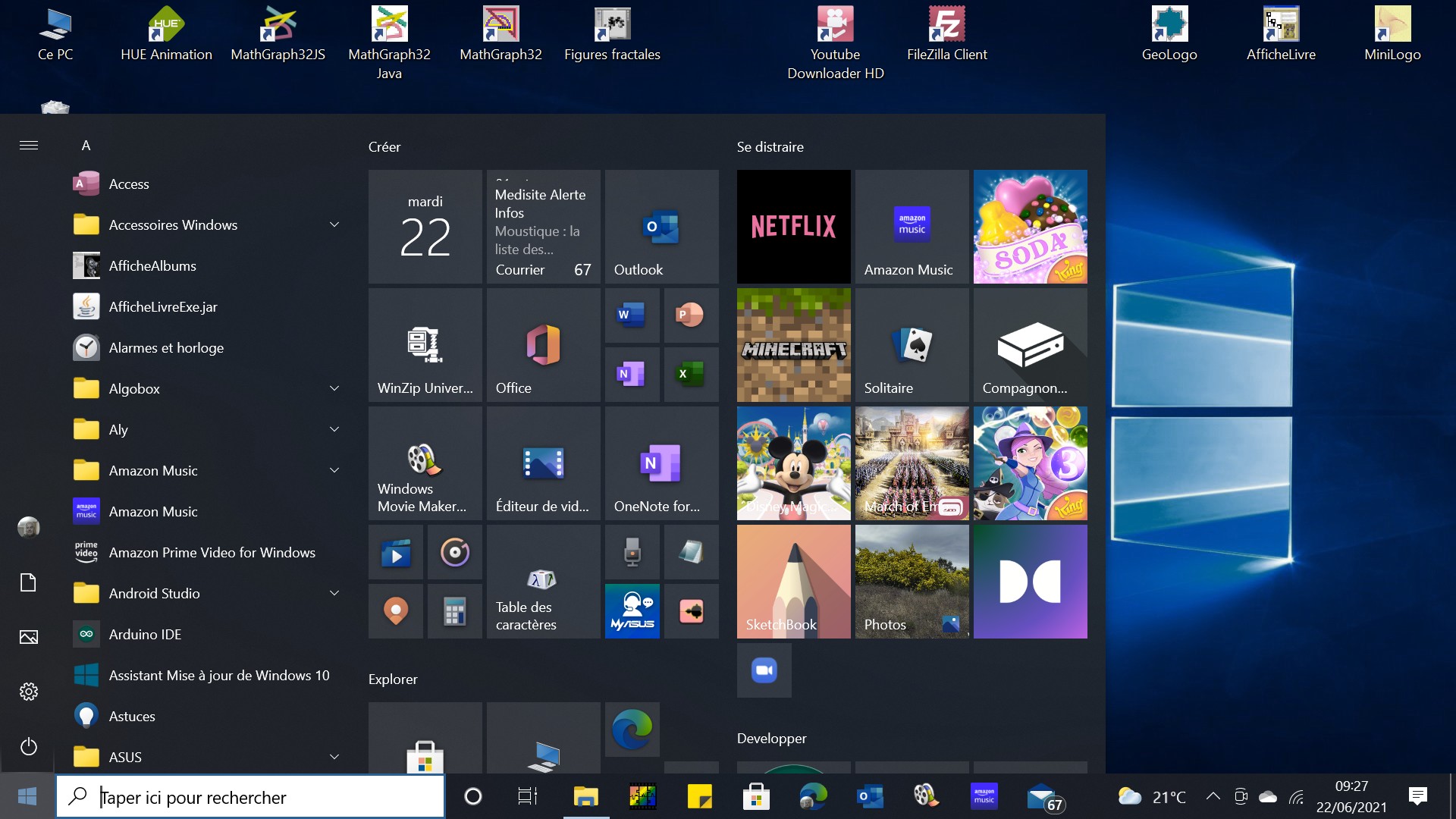Expand the Android Studio folder
This screenshot has width=1456, height=819.
(334, 594)
